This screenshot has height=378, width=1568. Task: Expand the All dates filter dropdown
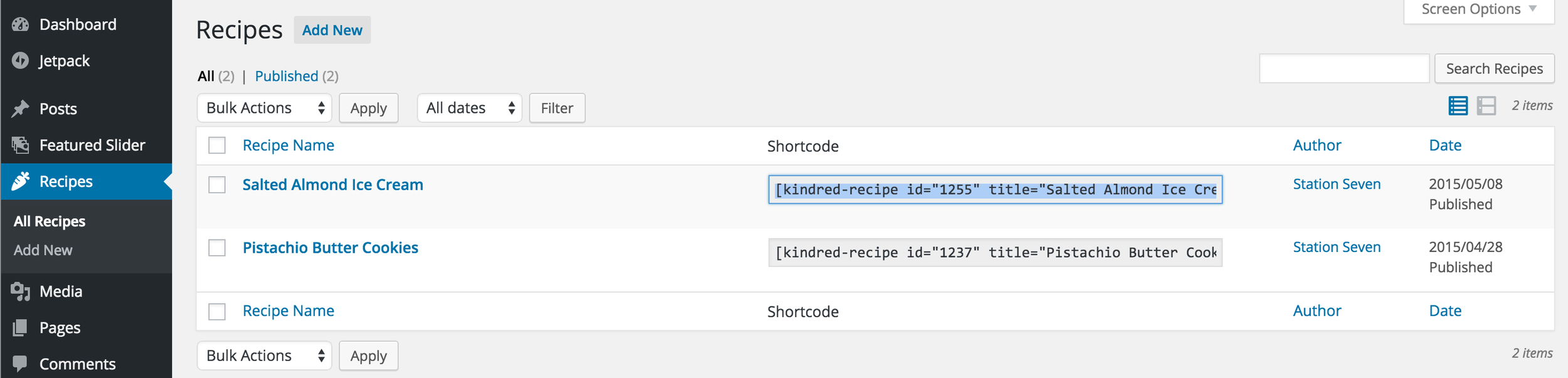[470, 108]
